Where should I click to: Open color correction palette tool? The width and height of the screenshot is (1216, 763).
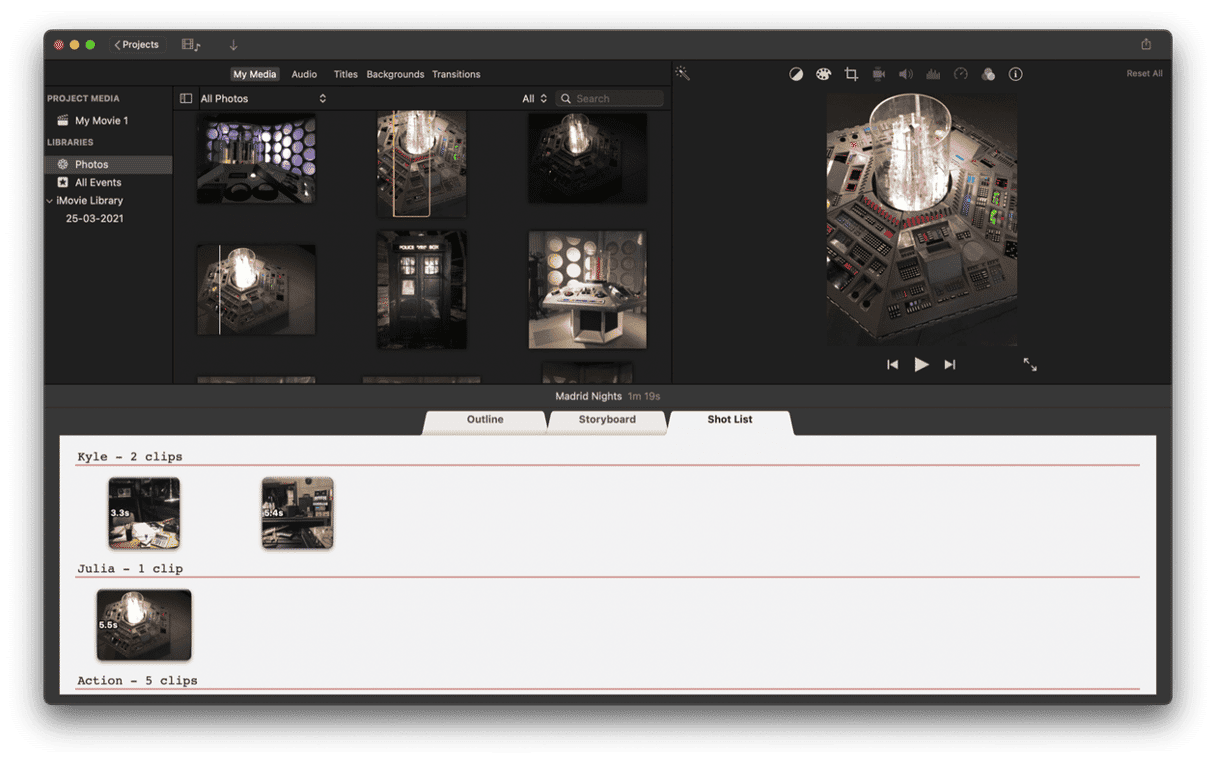(x=823, y=74)
